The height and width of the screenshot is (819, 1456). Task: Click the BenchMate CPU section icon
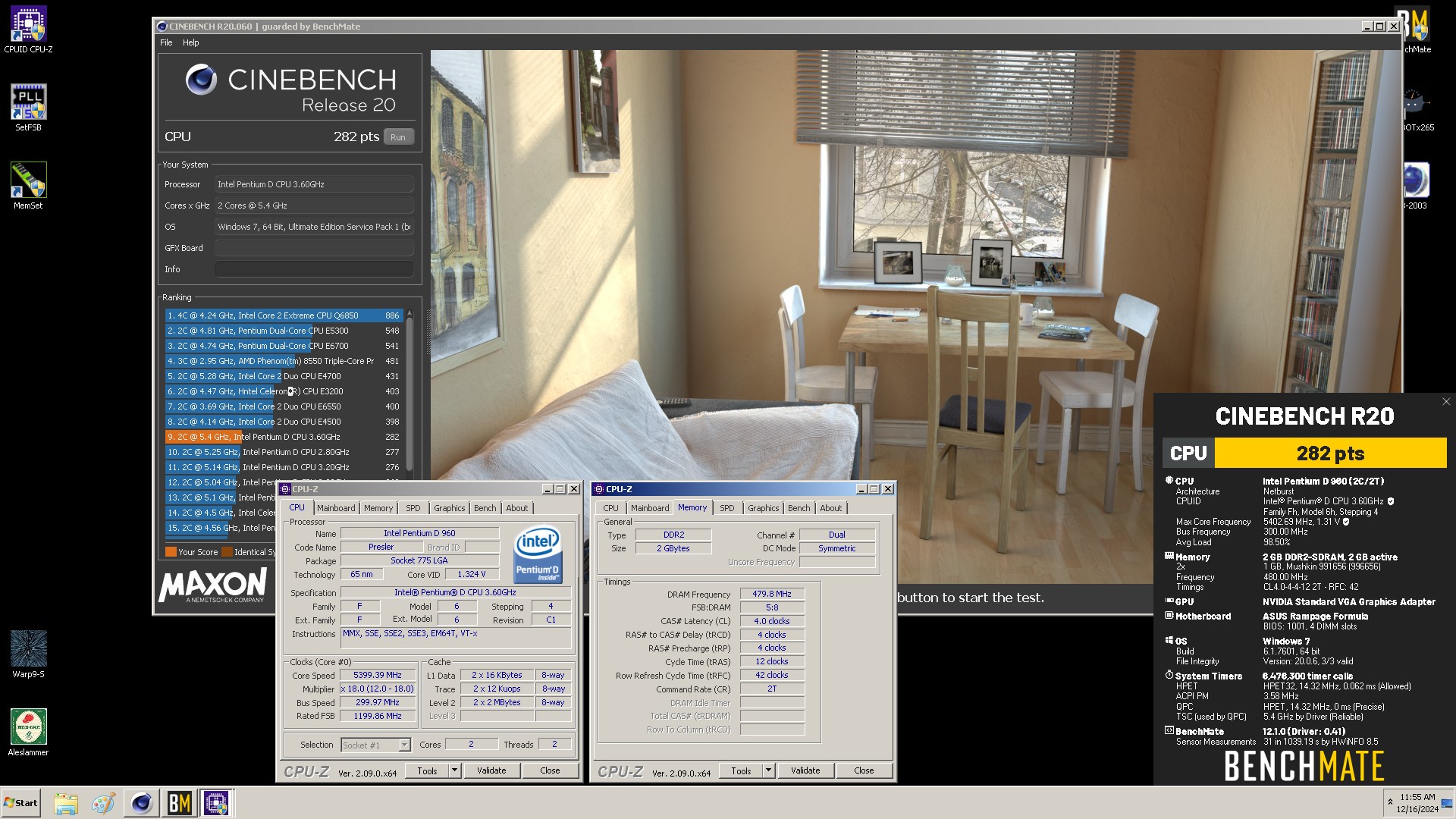(x=1169, y=480)
